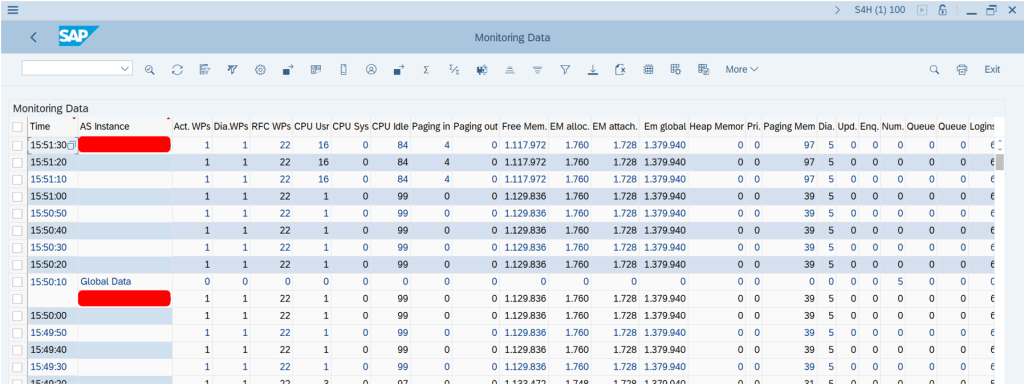Refresh the monitoring data

[177, 69]
